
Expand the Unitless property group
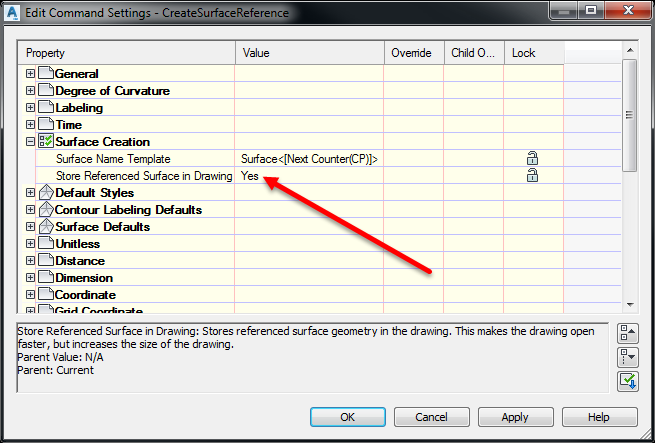tap(30, 244)
